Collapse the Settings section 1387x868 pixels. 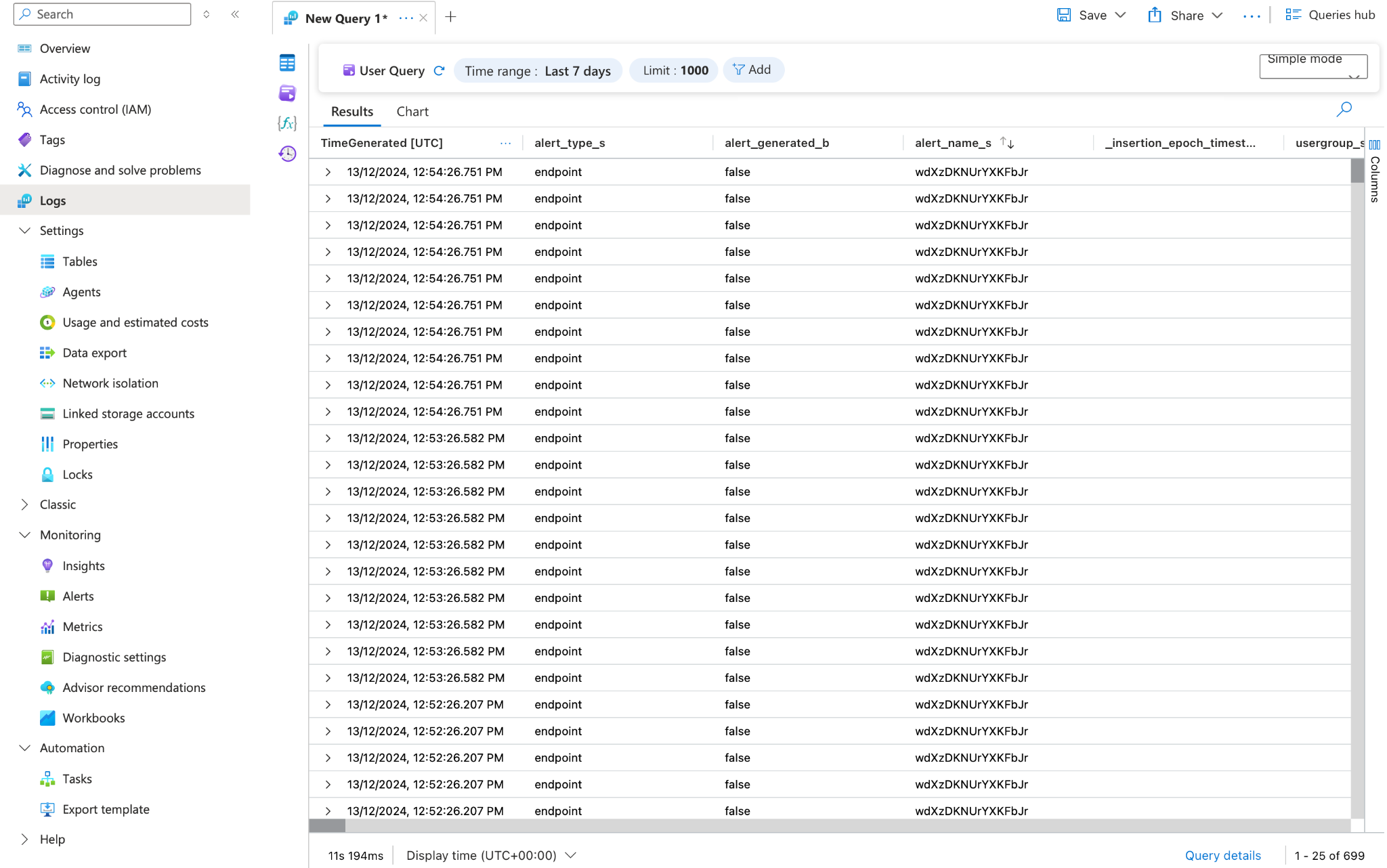coord(25,231)
